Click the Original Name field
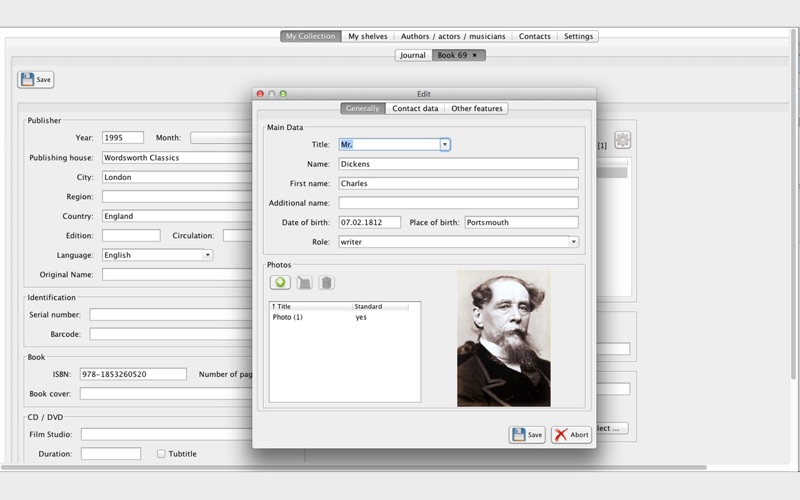 click(177, 274)
